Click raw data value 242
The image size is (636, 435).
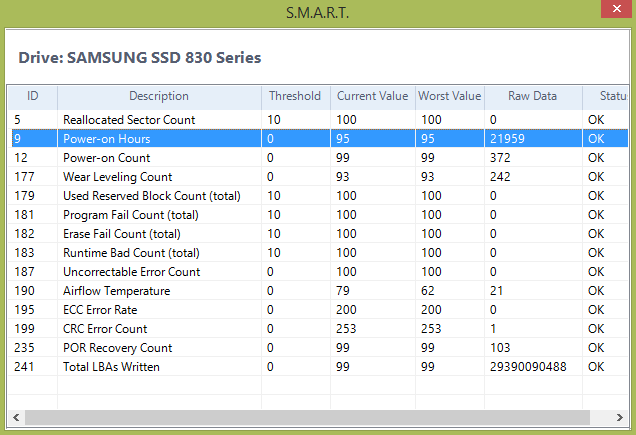click(500, 177)
